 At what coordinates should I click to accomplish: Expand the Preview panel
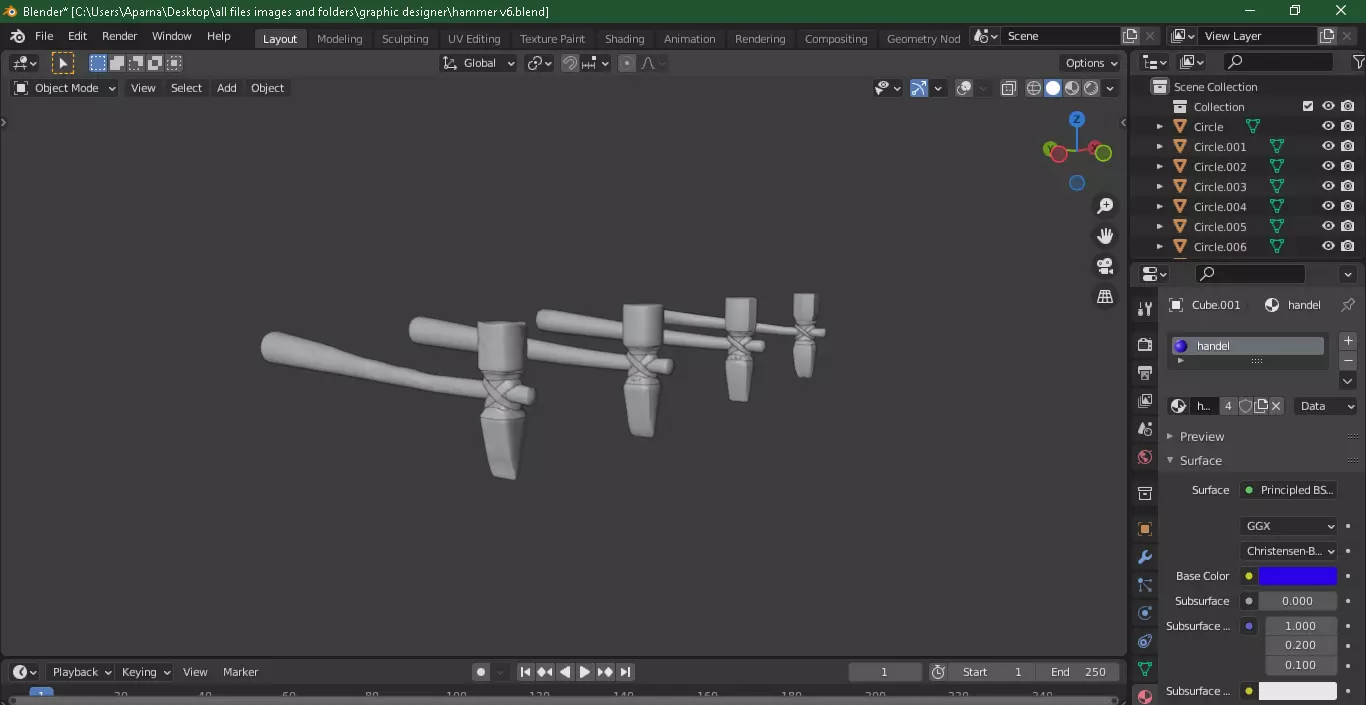pos(1201,436)
